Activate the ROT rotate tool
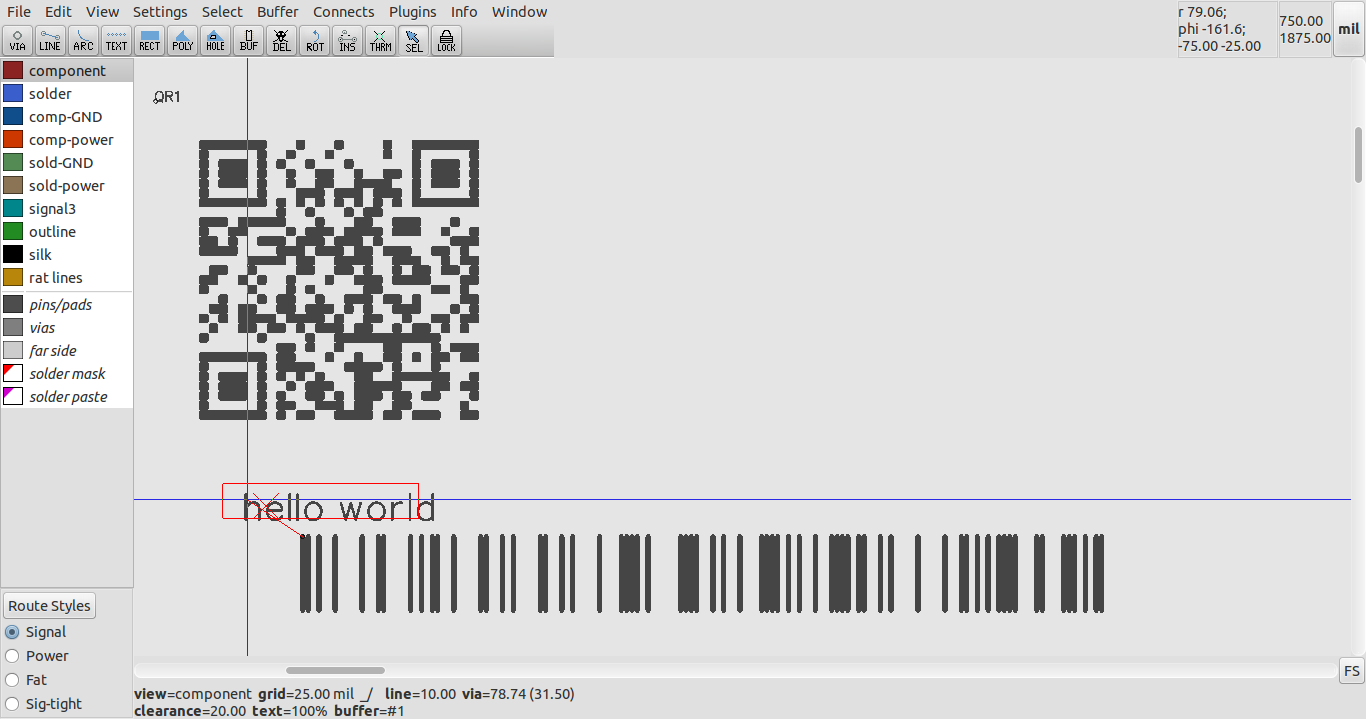 [x=314, y=40]
